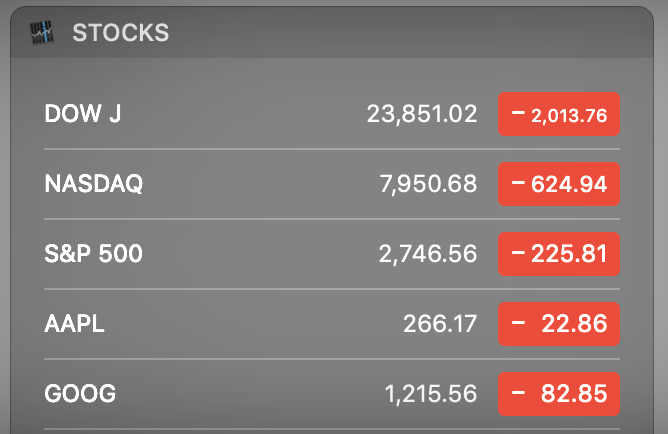
Task: Open the GOOG stock row
Action: tap(250, 394)
